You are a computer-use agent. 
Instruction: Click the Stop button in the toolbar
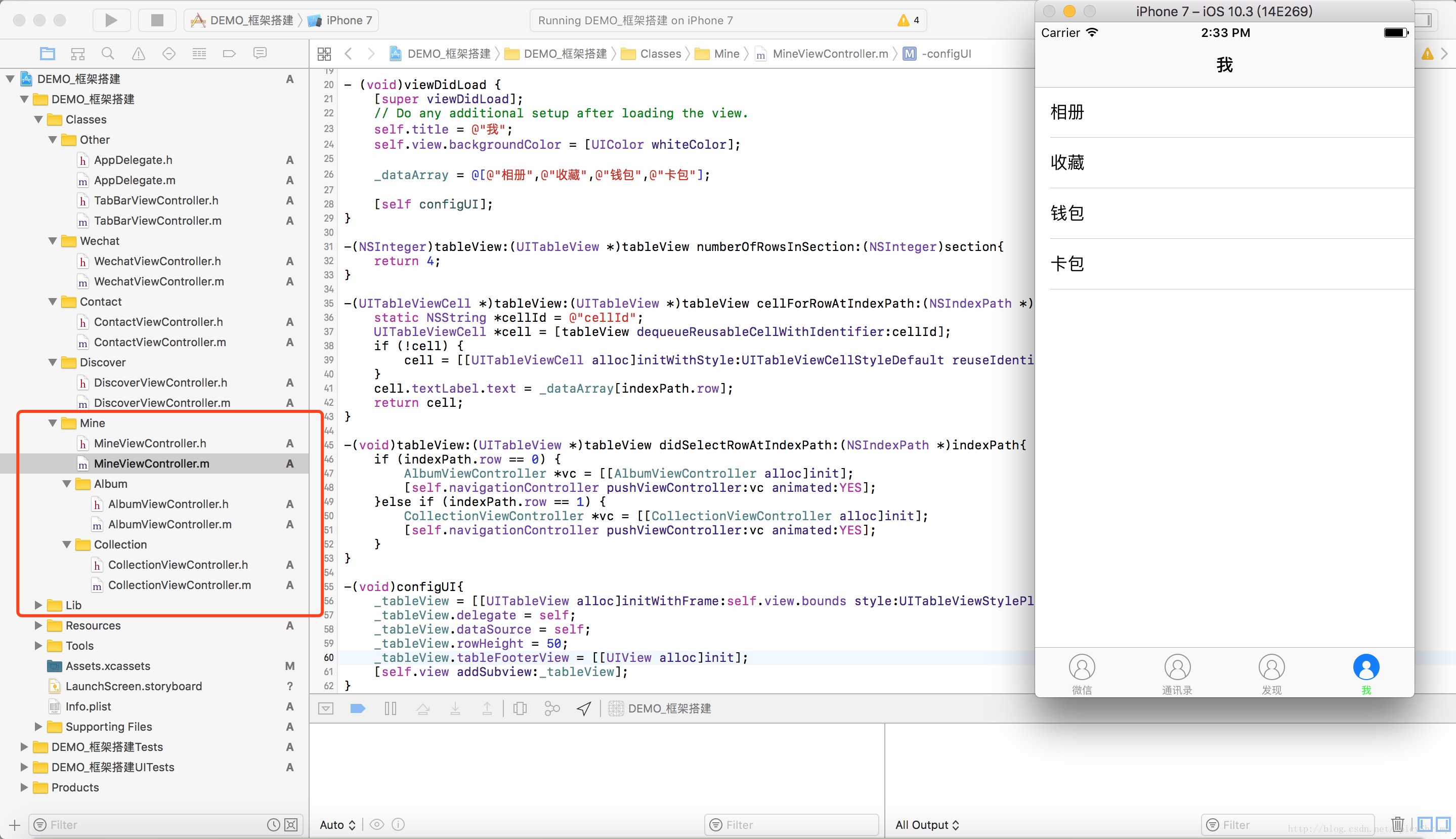(x=157, y=20)
